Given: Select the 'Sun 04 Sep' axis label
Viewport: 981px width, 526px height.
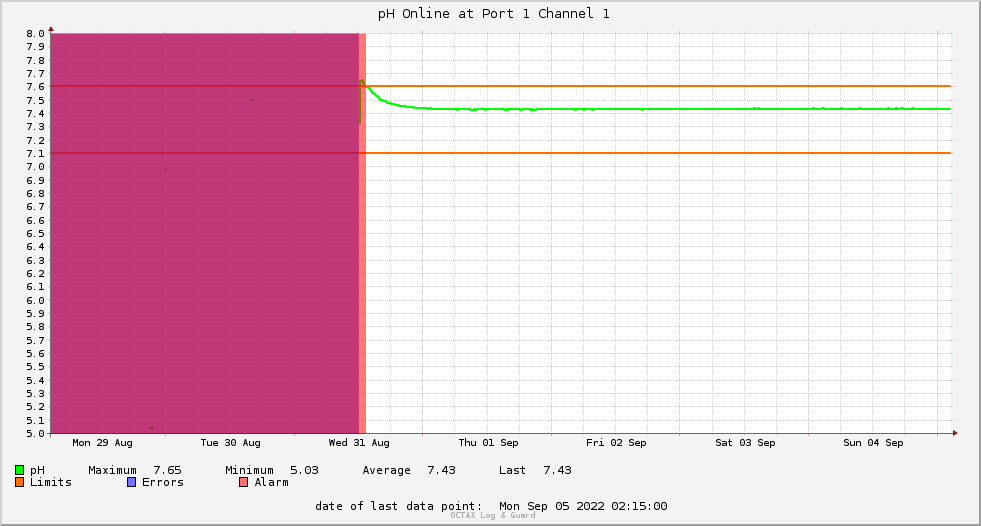Looking at the screenshot, I should (873, 443).
